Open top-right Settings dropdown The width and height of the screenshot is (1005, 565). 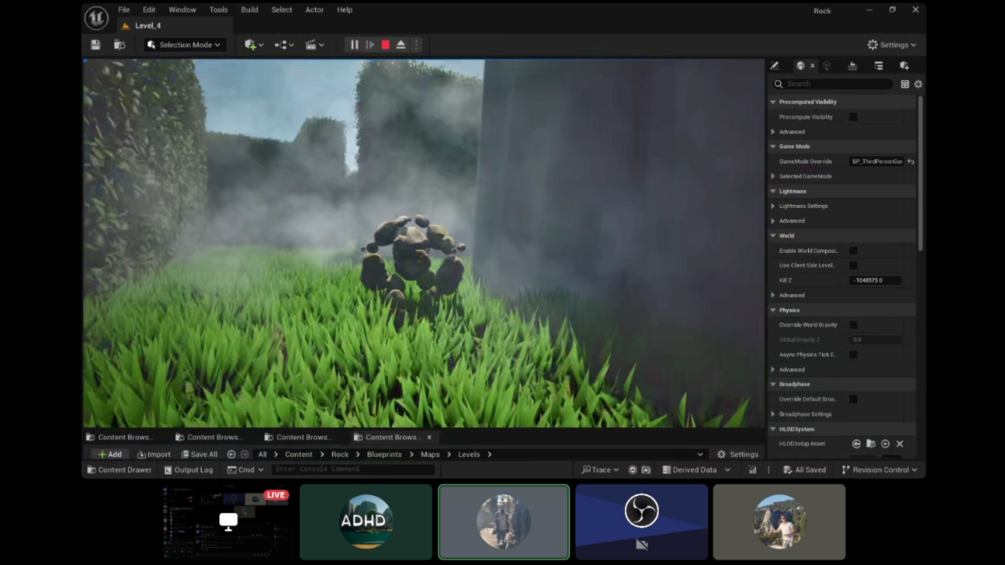(892, 45)
